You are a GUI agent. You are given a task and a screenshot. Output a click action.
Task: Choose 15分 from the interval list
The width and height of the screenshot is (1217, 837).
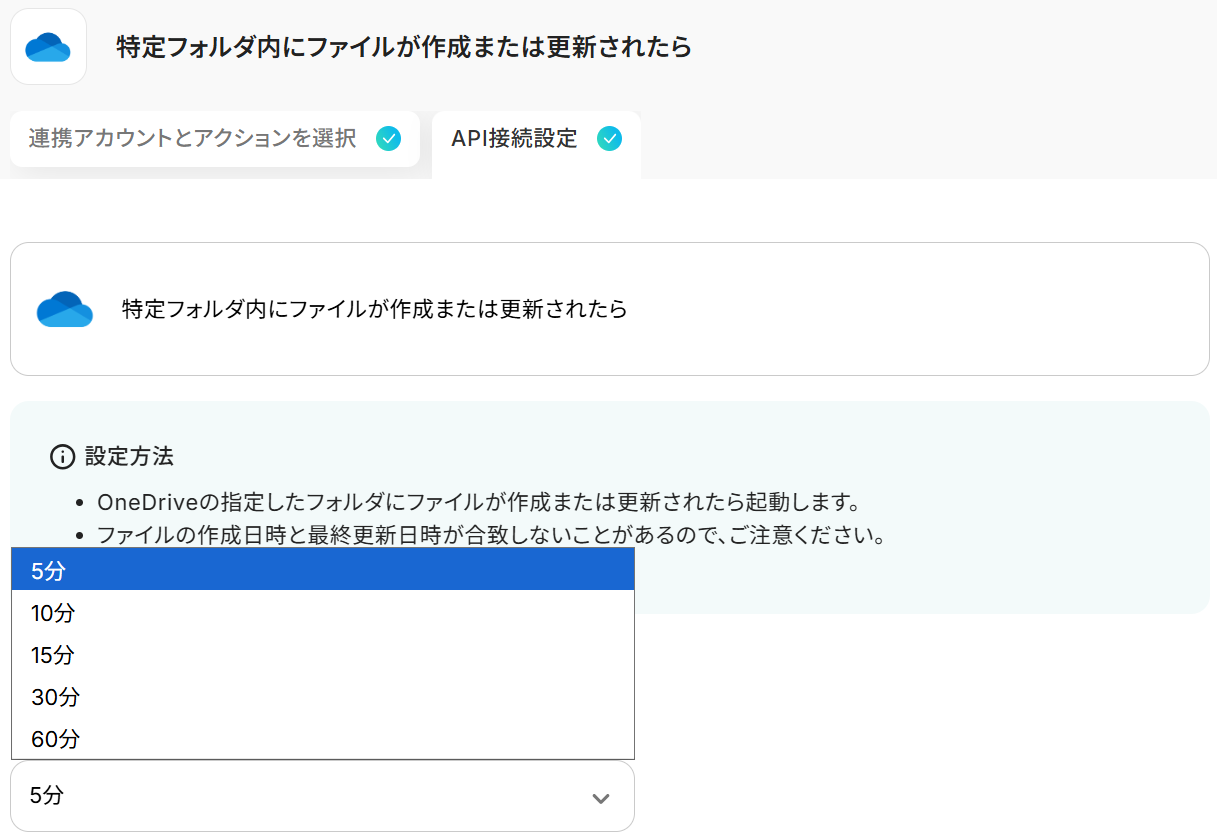coord(322,655)
